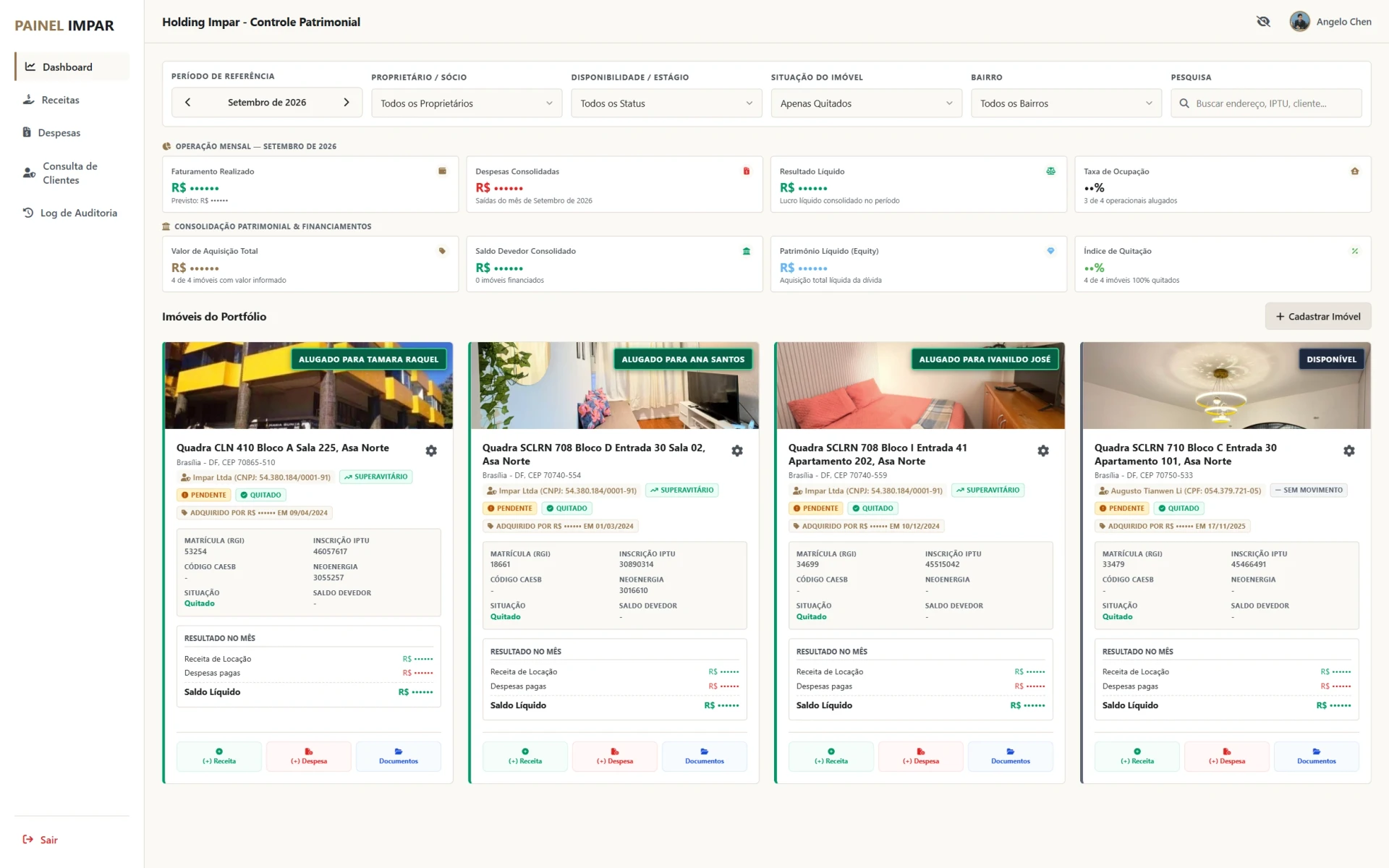Add Despesa on SCLRN 708 Bloco D card
Screen dimensions: 1389x868
(x=615, y=757)
